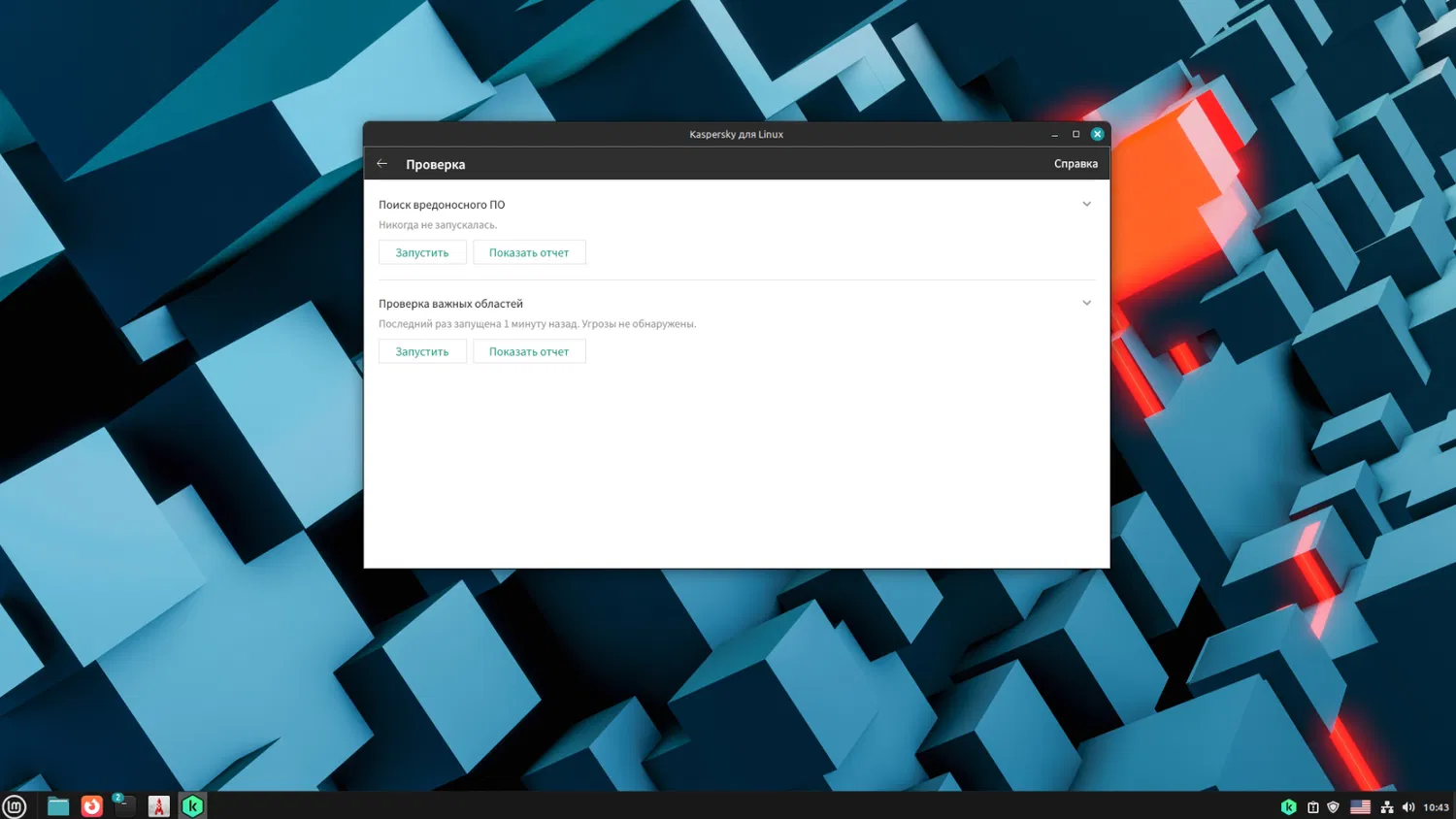Click the Kaspersky taskbar window button

click(x=192, y=805)
